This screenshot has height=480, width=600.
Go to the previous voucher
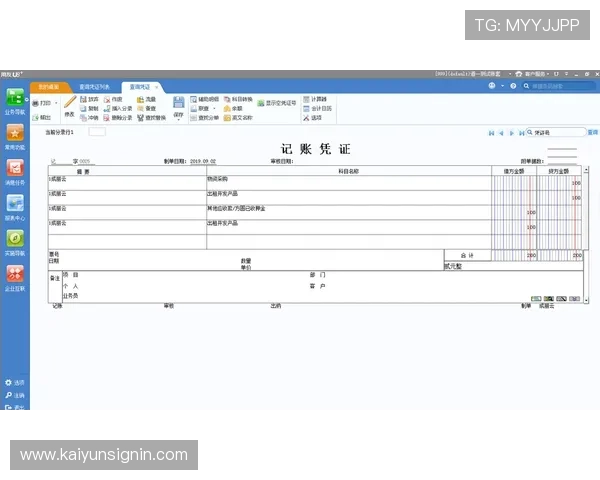click(x=501, y=133)
